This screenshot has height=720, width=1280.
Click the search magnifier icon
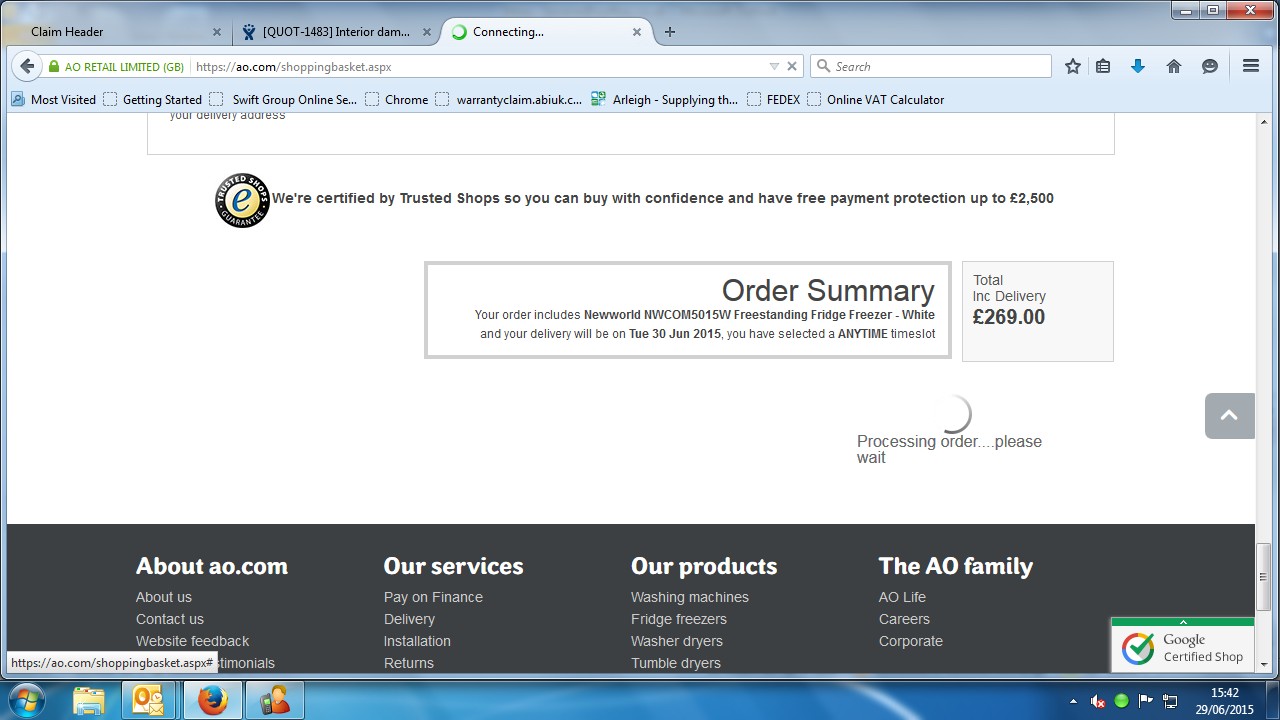pos(823,66)
